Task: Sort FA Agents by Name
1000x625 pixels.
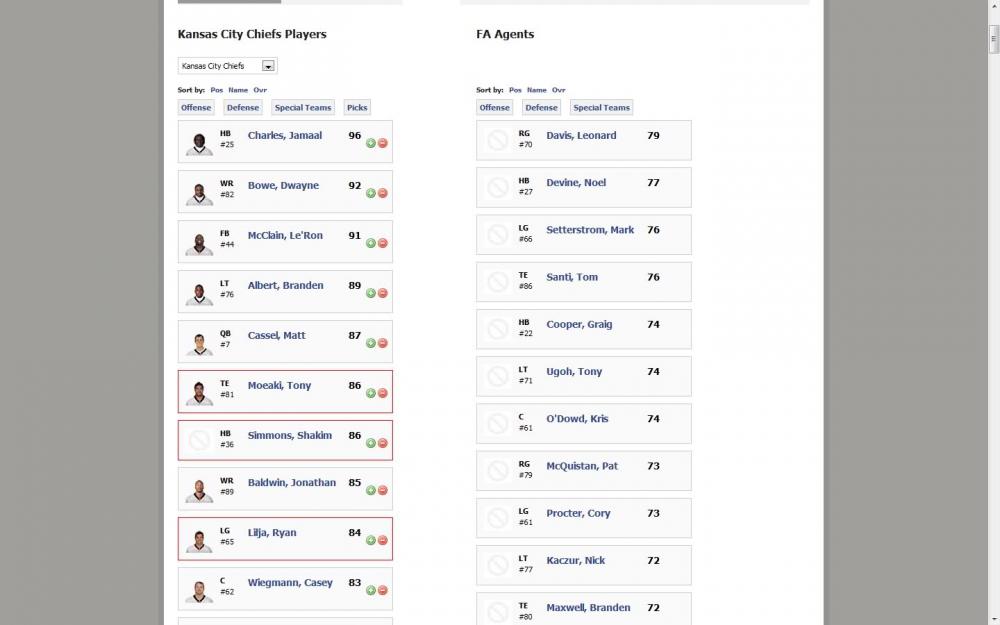Action: (536, 90)
